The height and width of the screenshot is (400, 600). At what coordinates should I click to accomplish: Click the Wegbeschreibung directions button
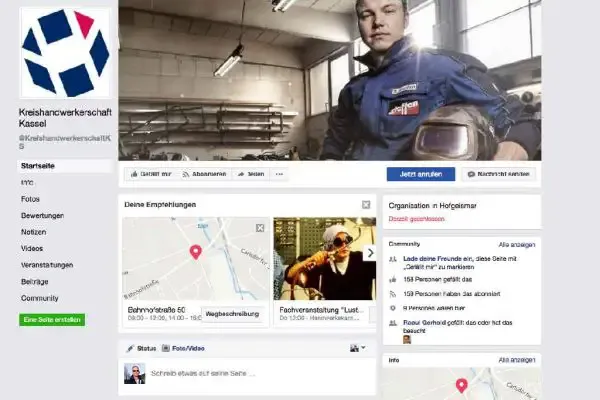232,314
